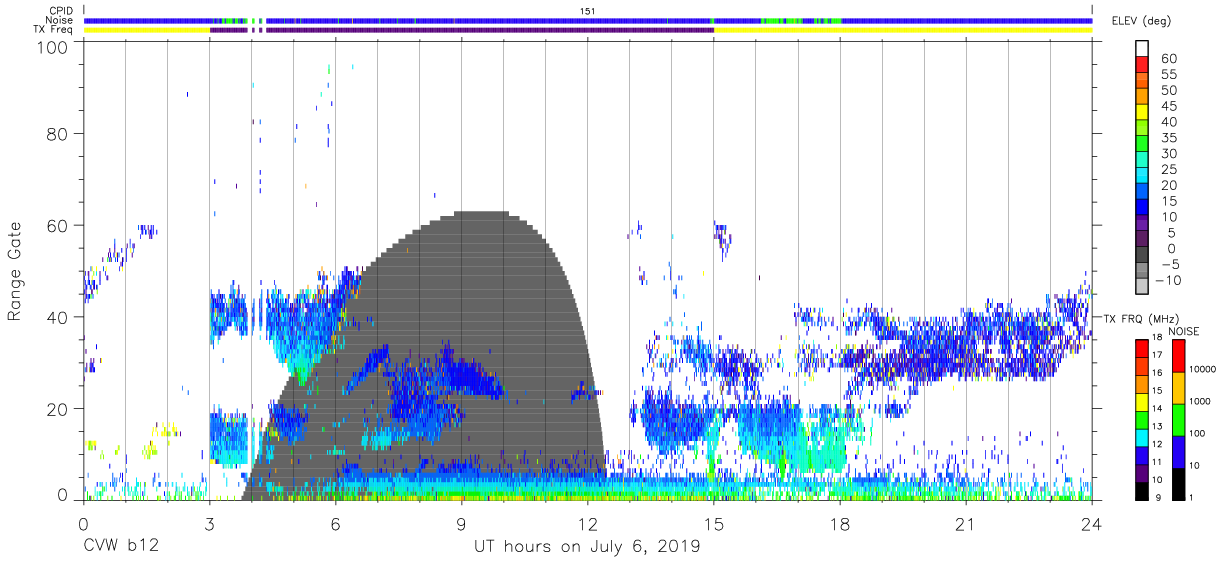Click the 9 hour tick label
Image resolution: width=1228 pixels, height=567 pixels.
pos(461,523)
